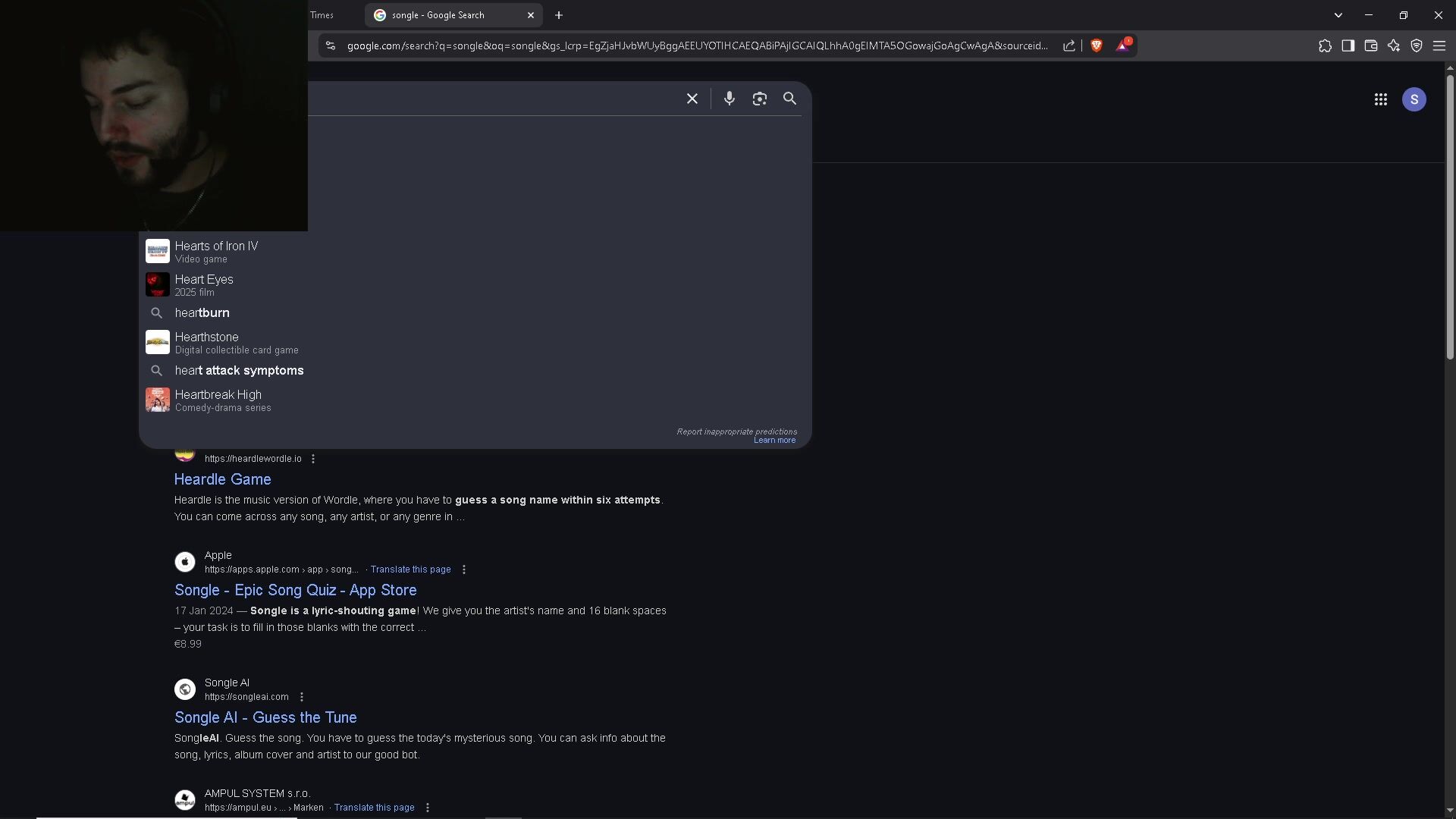Select the songle - Google Search tab

point(453,15)
